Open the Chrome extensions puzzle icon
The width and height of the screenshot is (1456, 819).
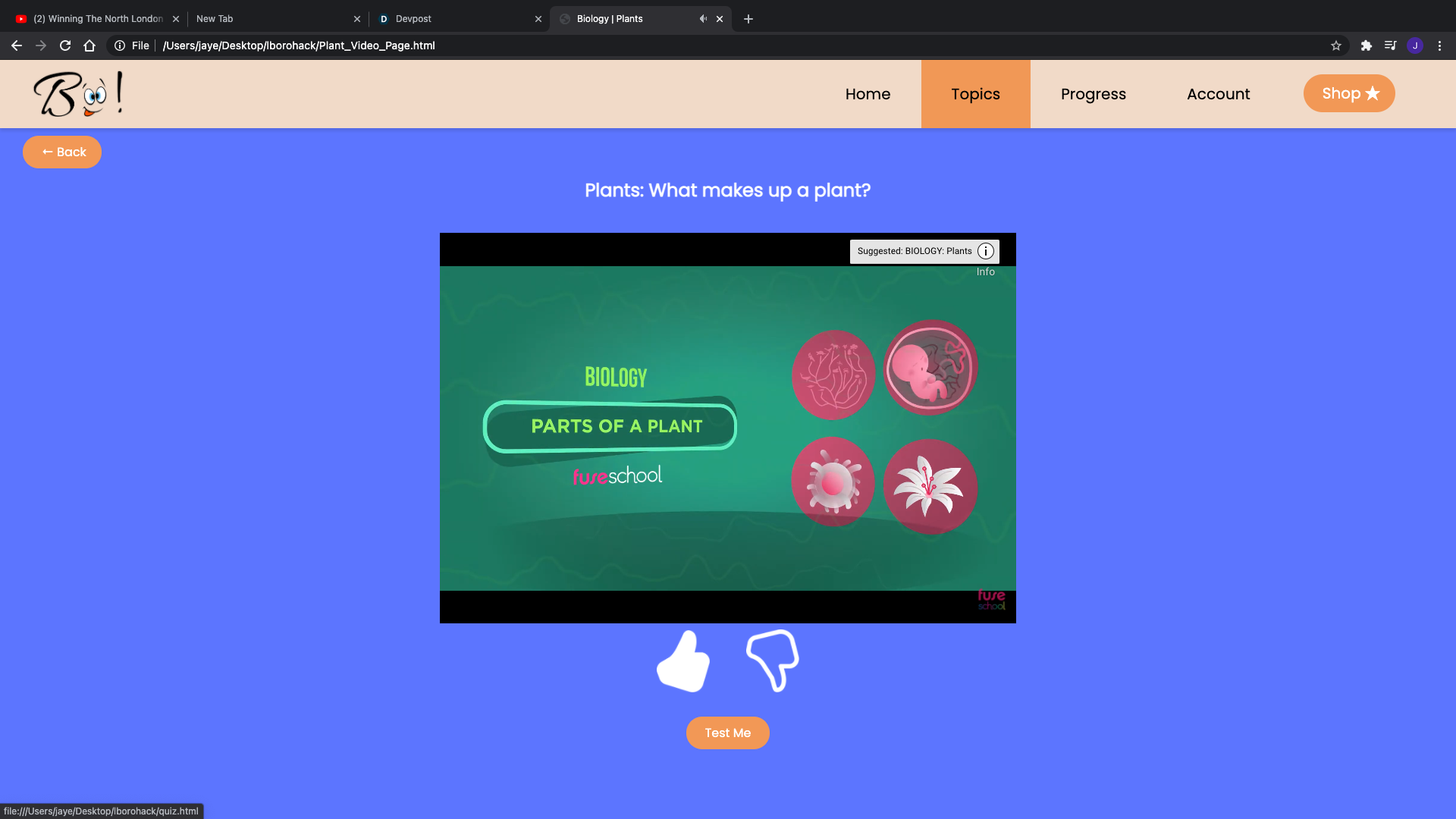[x=1366, y=45]
